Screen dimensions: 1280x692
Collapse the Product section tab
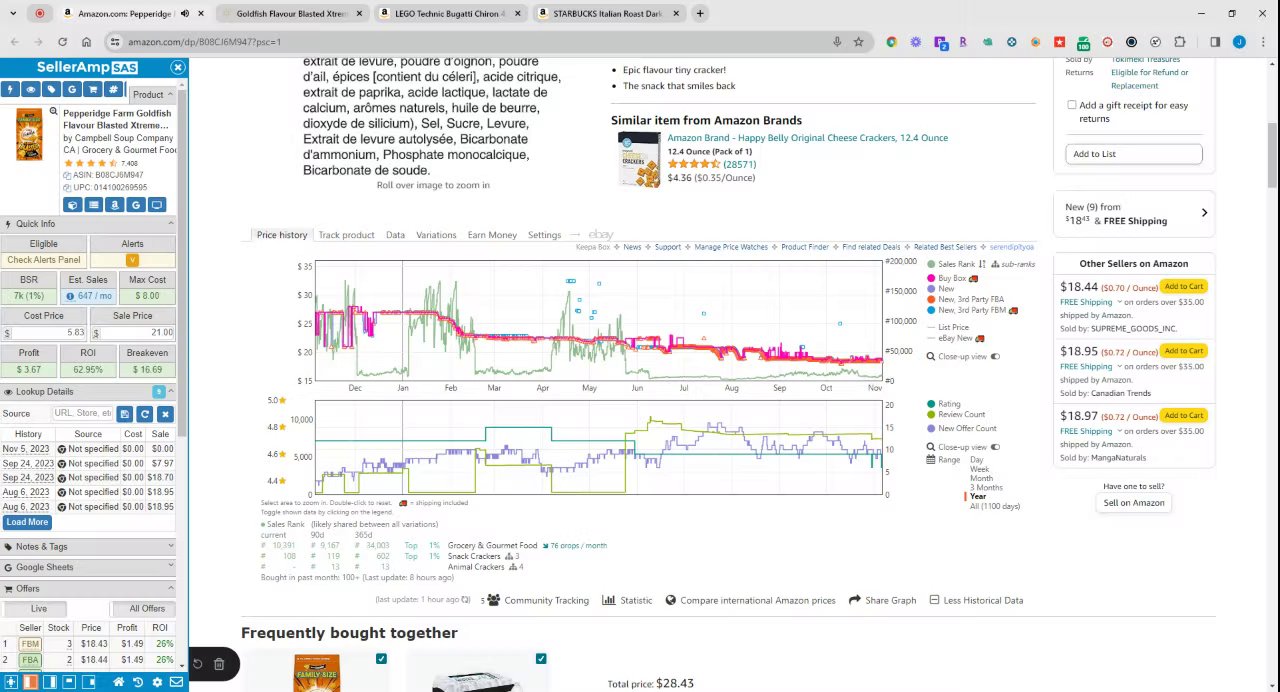[x=153, y=95]
